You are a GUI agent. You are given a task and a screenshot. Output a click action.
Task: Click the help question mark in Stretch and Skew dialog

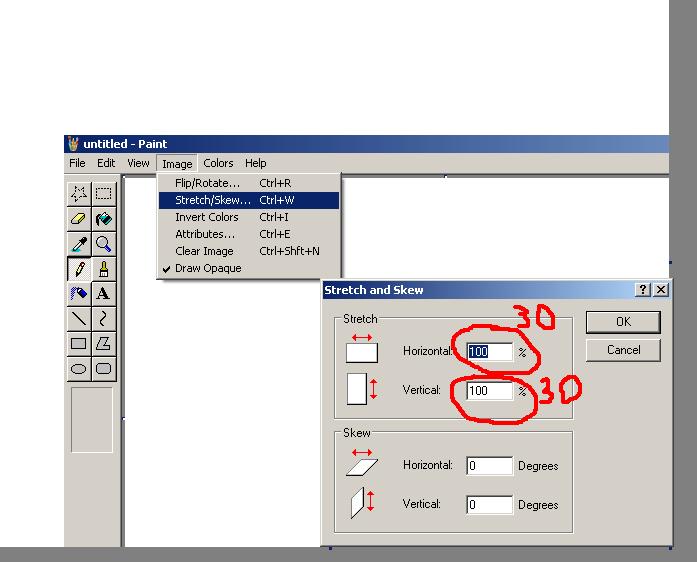643,290
